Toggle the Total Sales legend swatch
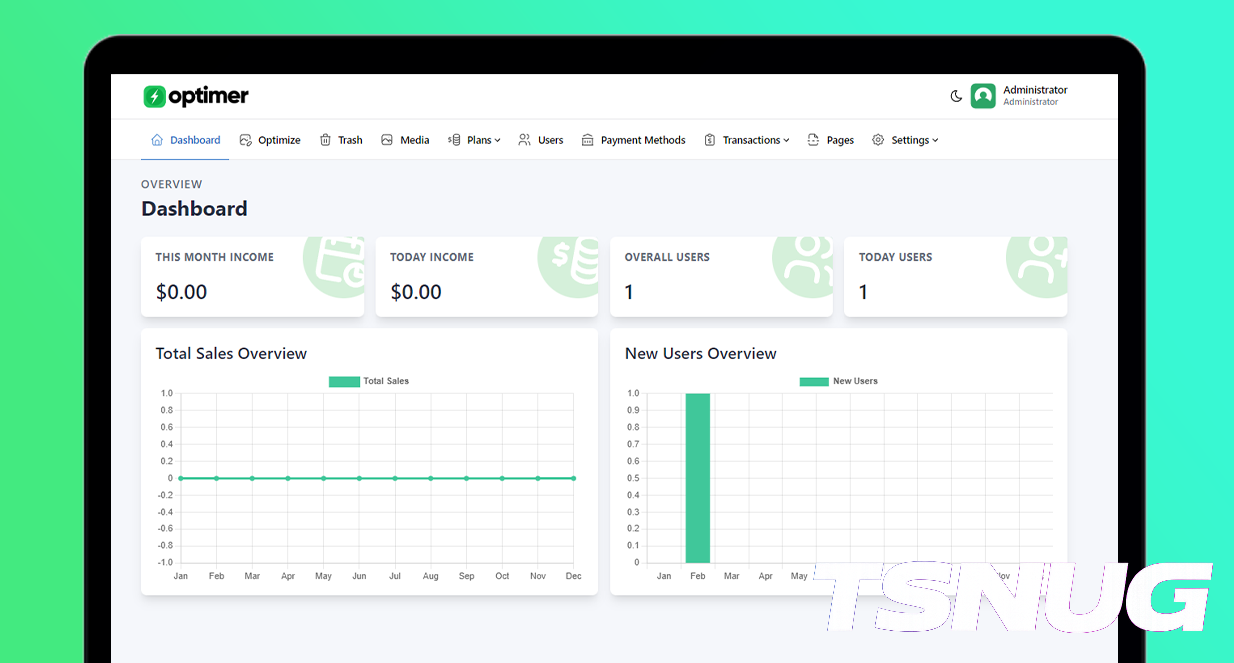 coord(344,381)
